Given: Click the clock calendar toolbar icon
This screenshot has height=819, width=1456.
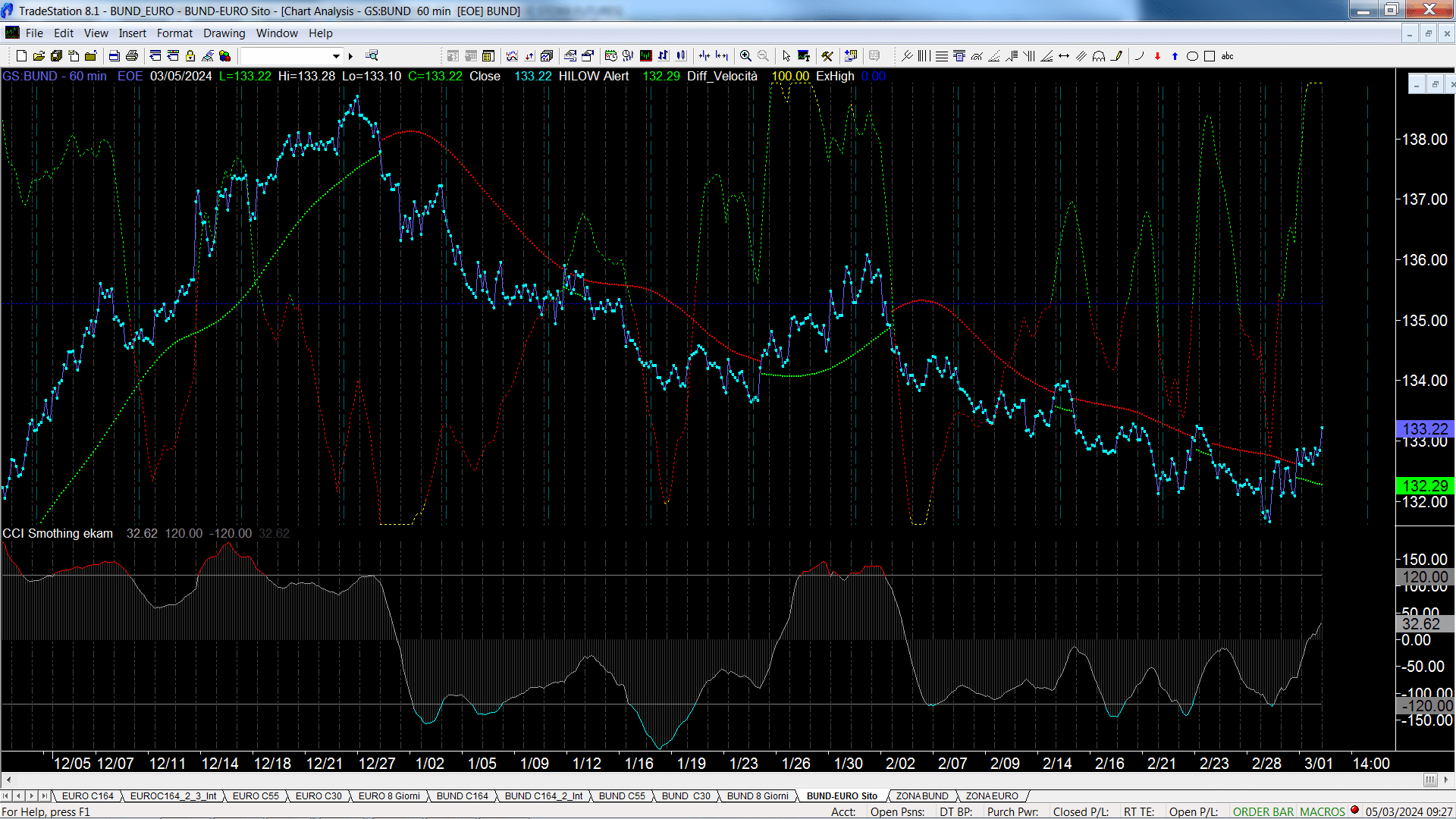Looking at the screenshot, I should point(610,55).
